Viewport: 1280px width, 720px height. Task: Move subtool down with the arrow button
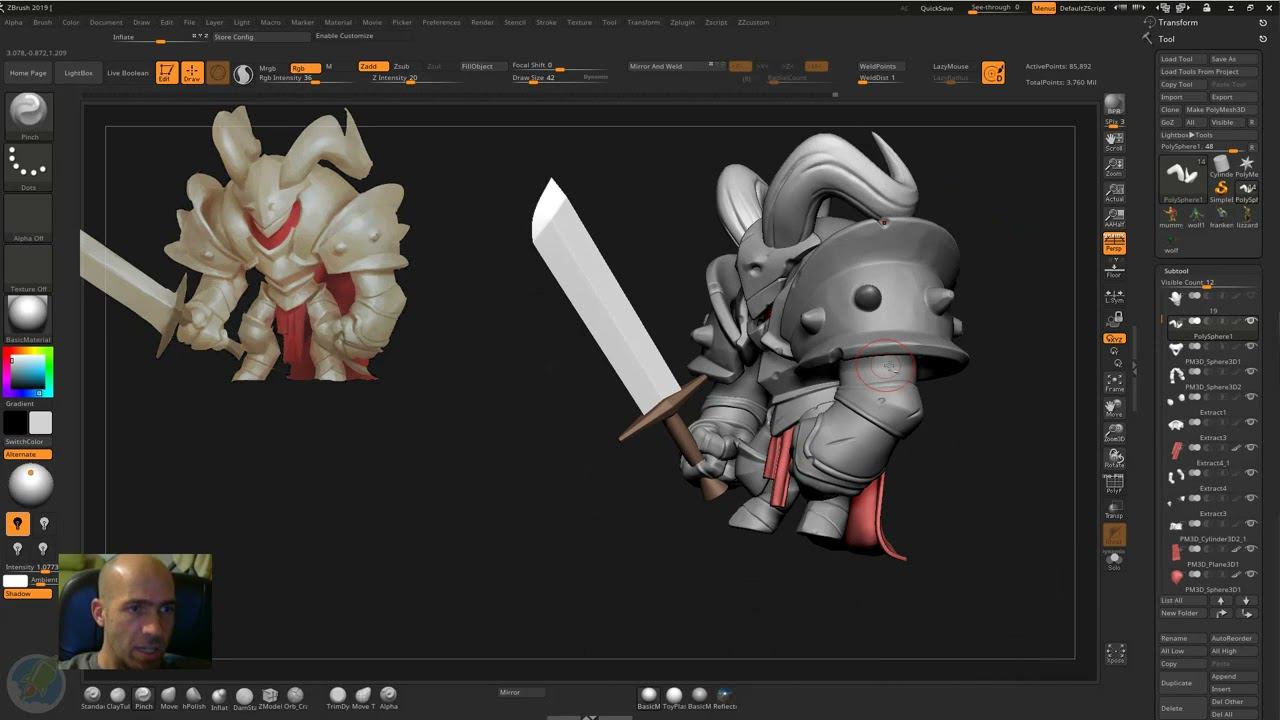click(1245, 601)
